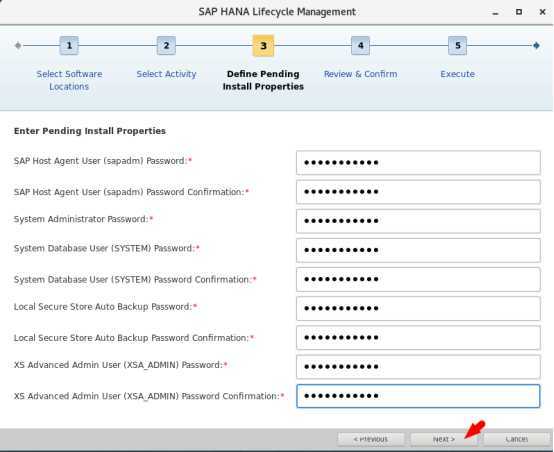Image resolution: width=554 pixels, height=452 pixels.
Task: Click the Enter Pending Install Properties heading
Action: (x=90, y=131)
